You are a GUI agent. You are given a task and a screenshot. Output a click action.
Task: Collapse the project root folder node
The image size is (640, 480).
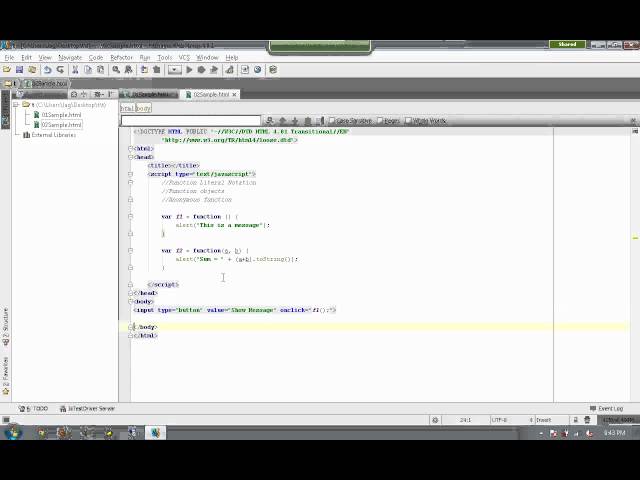16,105
